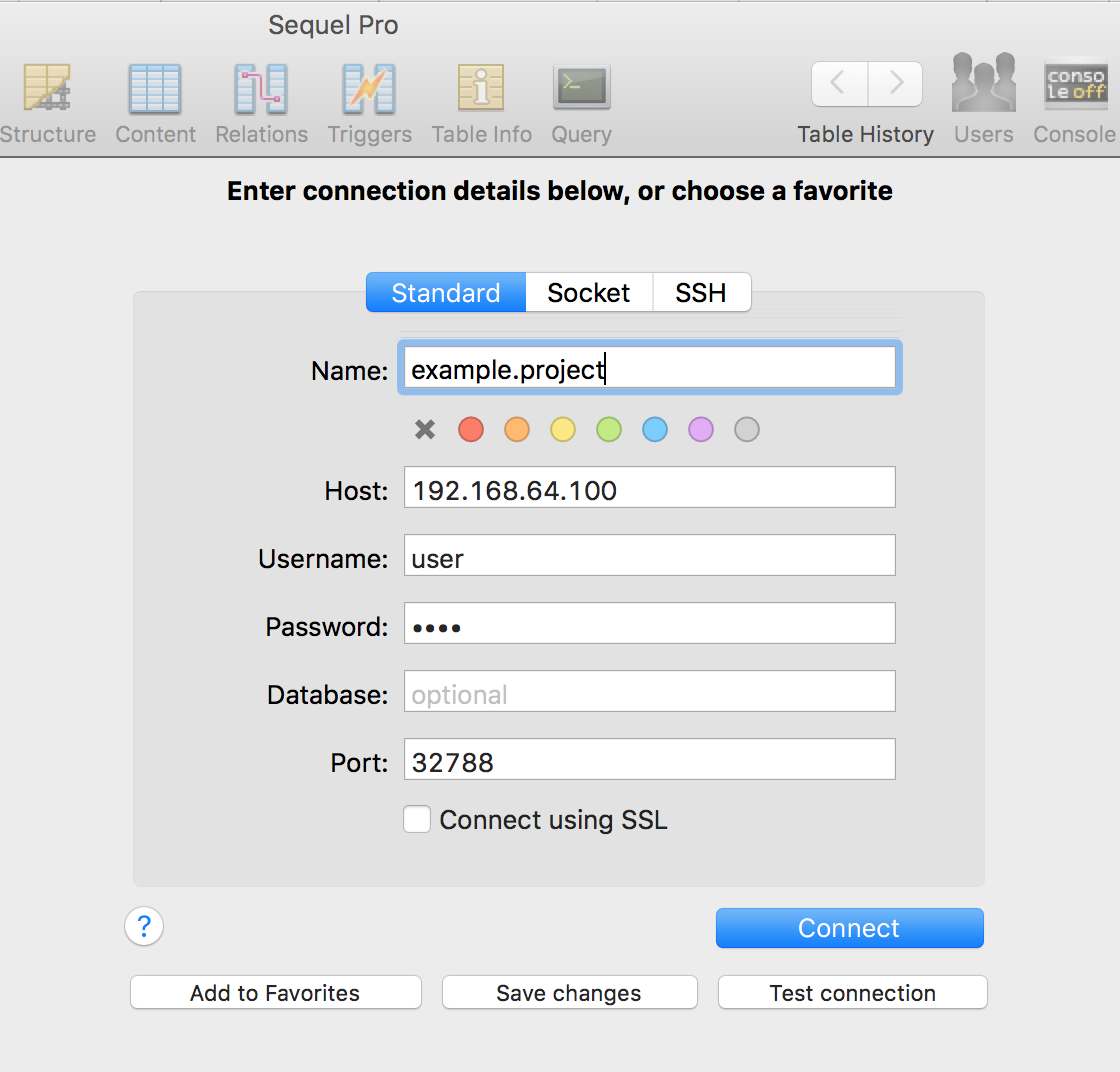Focus the Name field with example.project
Viewport: 1120px width, 1072px height.
pyautogui.click(x=649, y=368)
